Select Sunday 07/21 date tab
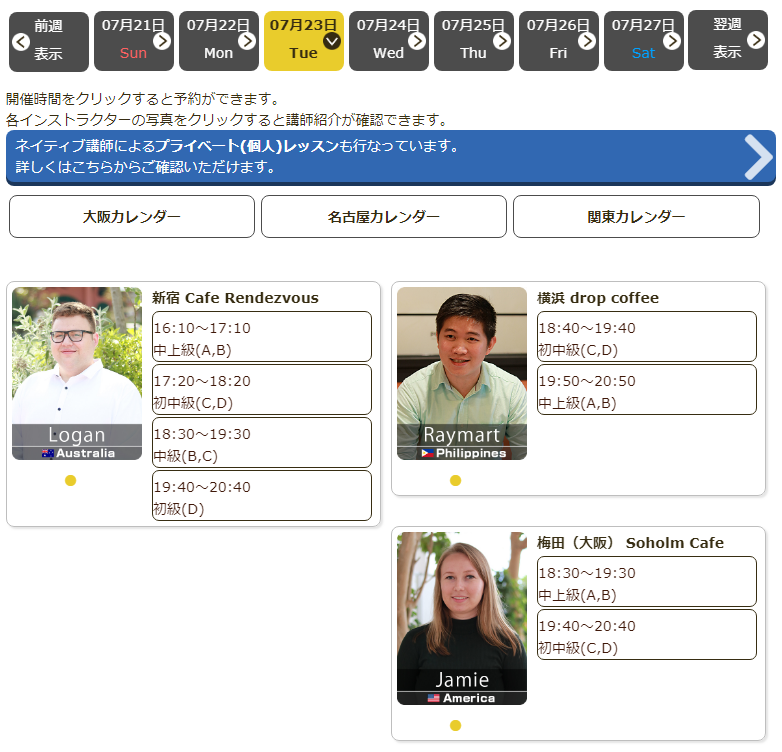This screenshot has height=752, width=782. point(134,41)
